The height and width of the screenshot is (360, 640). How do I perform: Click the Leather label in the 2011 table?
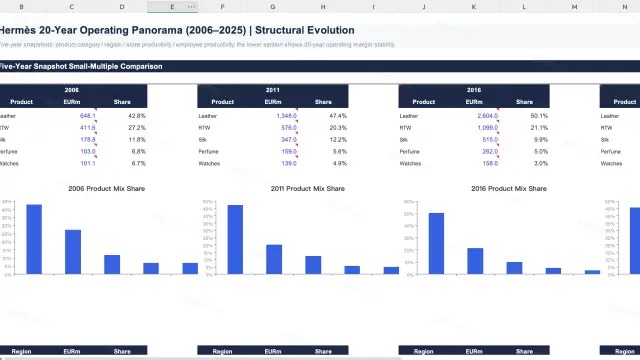[x=207, y=116]
